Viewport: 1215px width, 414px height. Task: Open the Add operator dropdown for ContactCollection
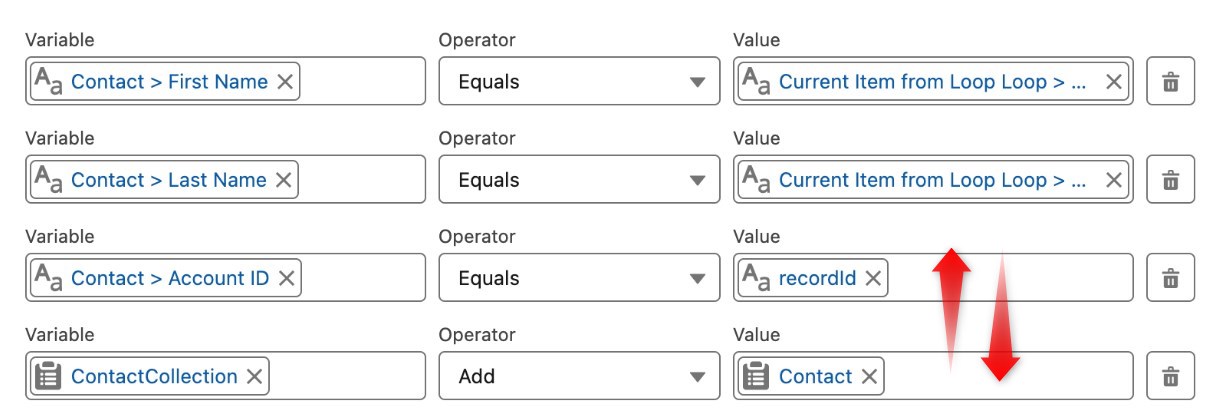pos(578,376)
